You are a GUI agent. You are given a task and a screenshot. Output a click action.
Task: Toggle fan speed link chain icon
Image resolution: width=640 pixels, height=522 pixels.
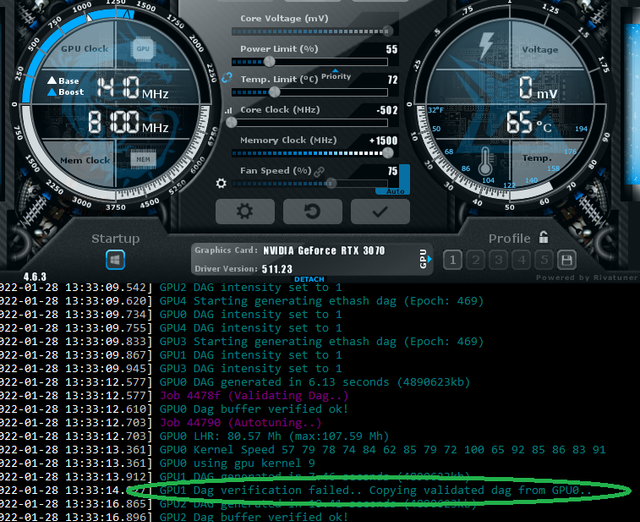(x=319, y=172)
